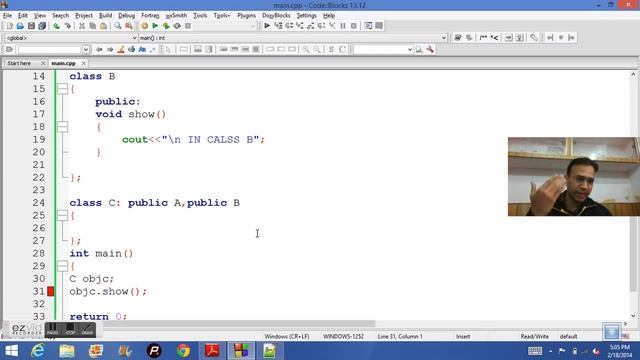
Task: Open Adobe Reader from taskbar
Action: 212,351
